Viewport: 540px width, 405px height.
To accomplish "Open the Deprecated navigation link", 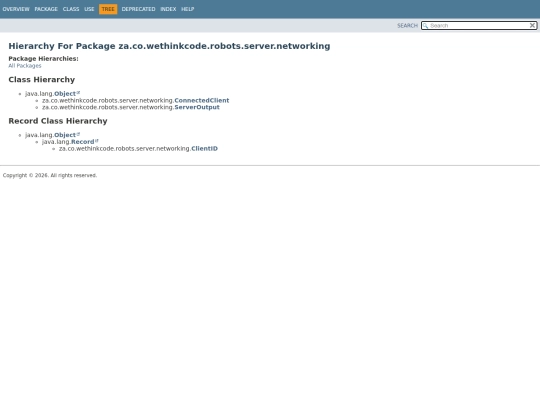I will tap(138, 9).
